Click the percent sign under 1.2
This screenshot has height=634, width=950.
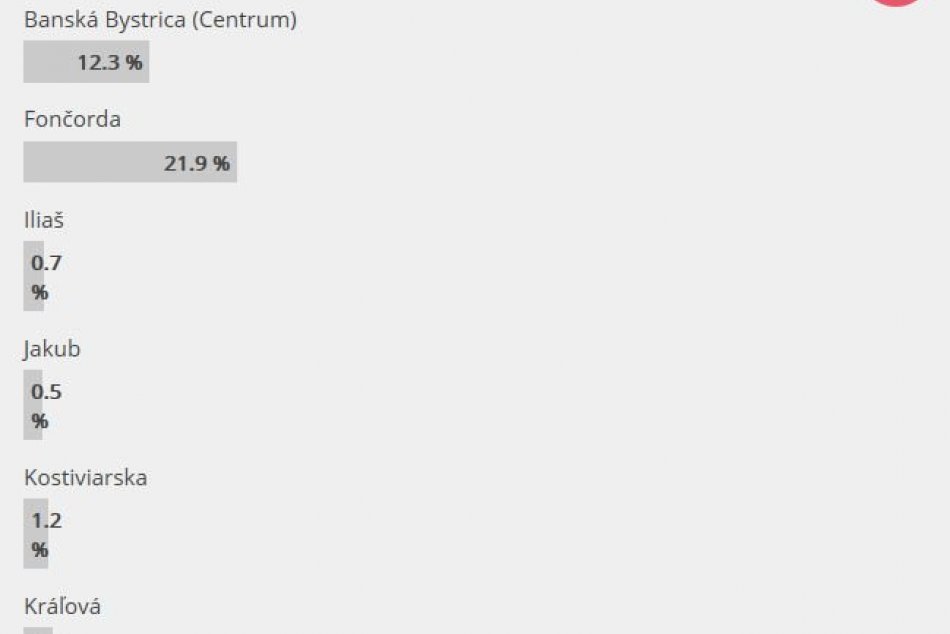click(x=40, y=550)
